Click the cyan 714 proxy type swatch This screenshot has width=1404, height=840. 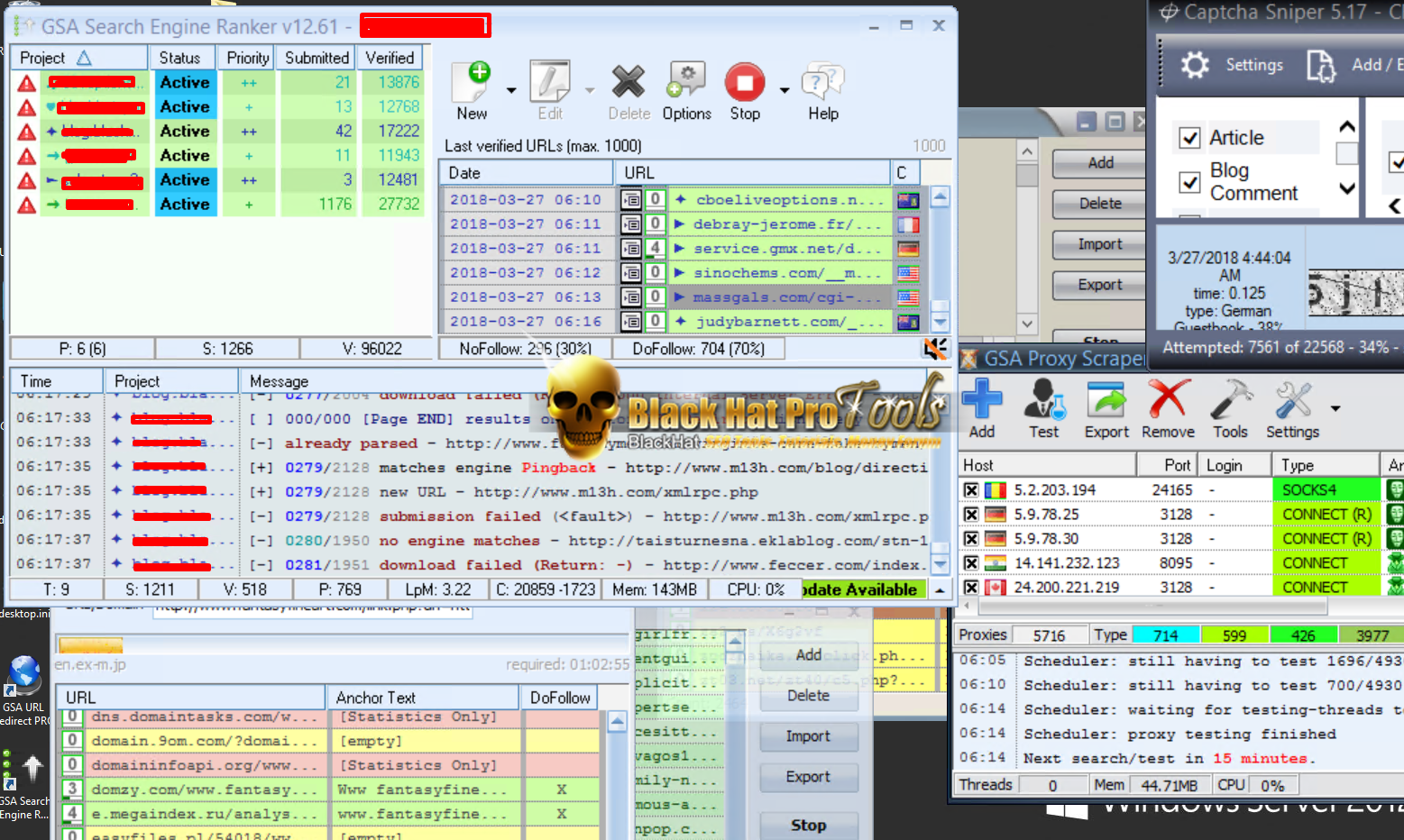click(x=1166, y=635)
